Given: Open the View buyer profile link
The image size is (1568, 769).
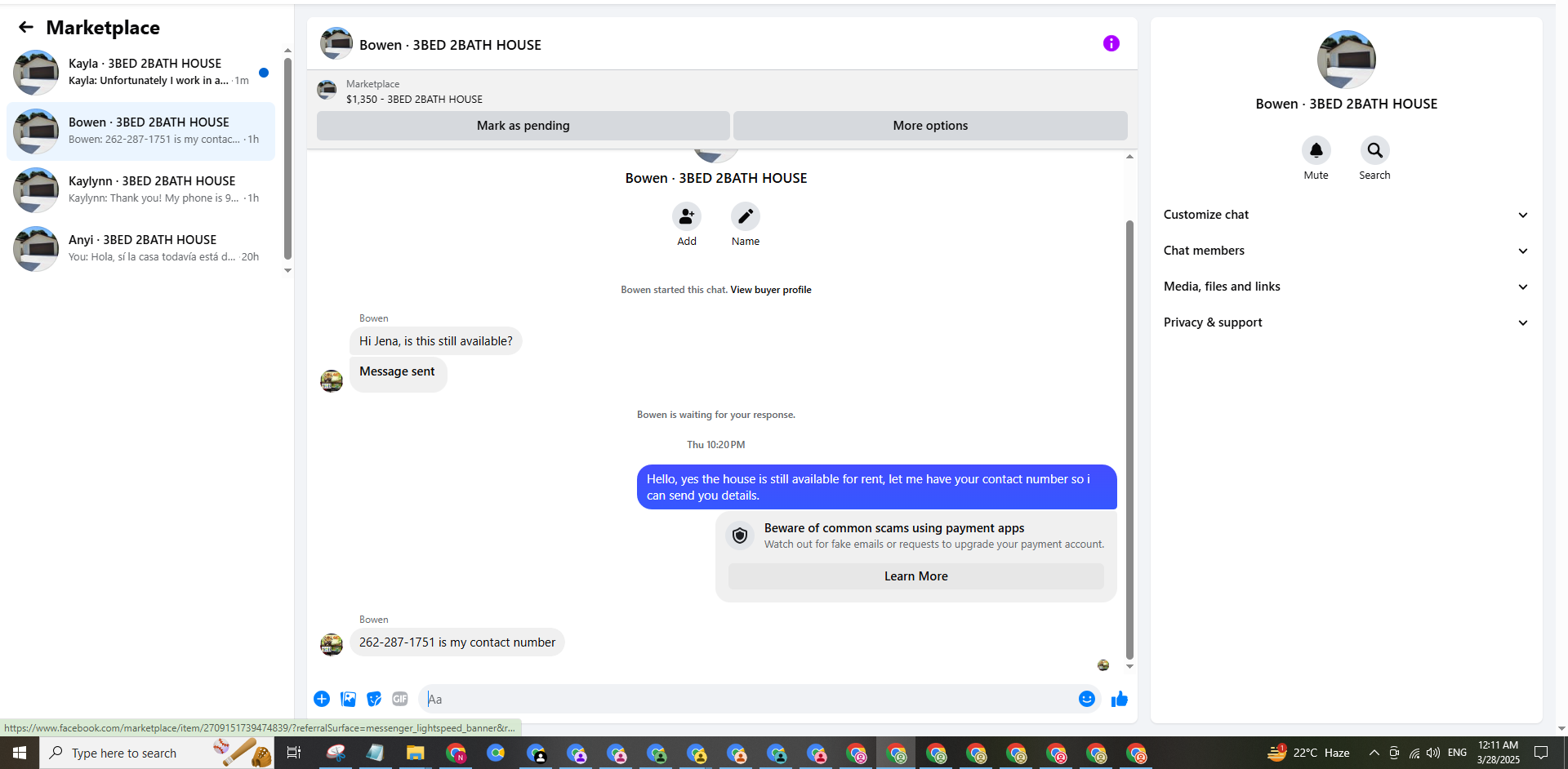Looking at the screenshot, I should click(770, 290).
